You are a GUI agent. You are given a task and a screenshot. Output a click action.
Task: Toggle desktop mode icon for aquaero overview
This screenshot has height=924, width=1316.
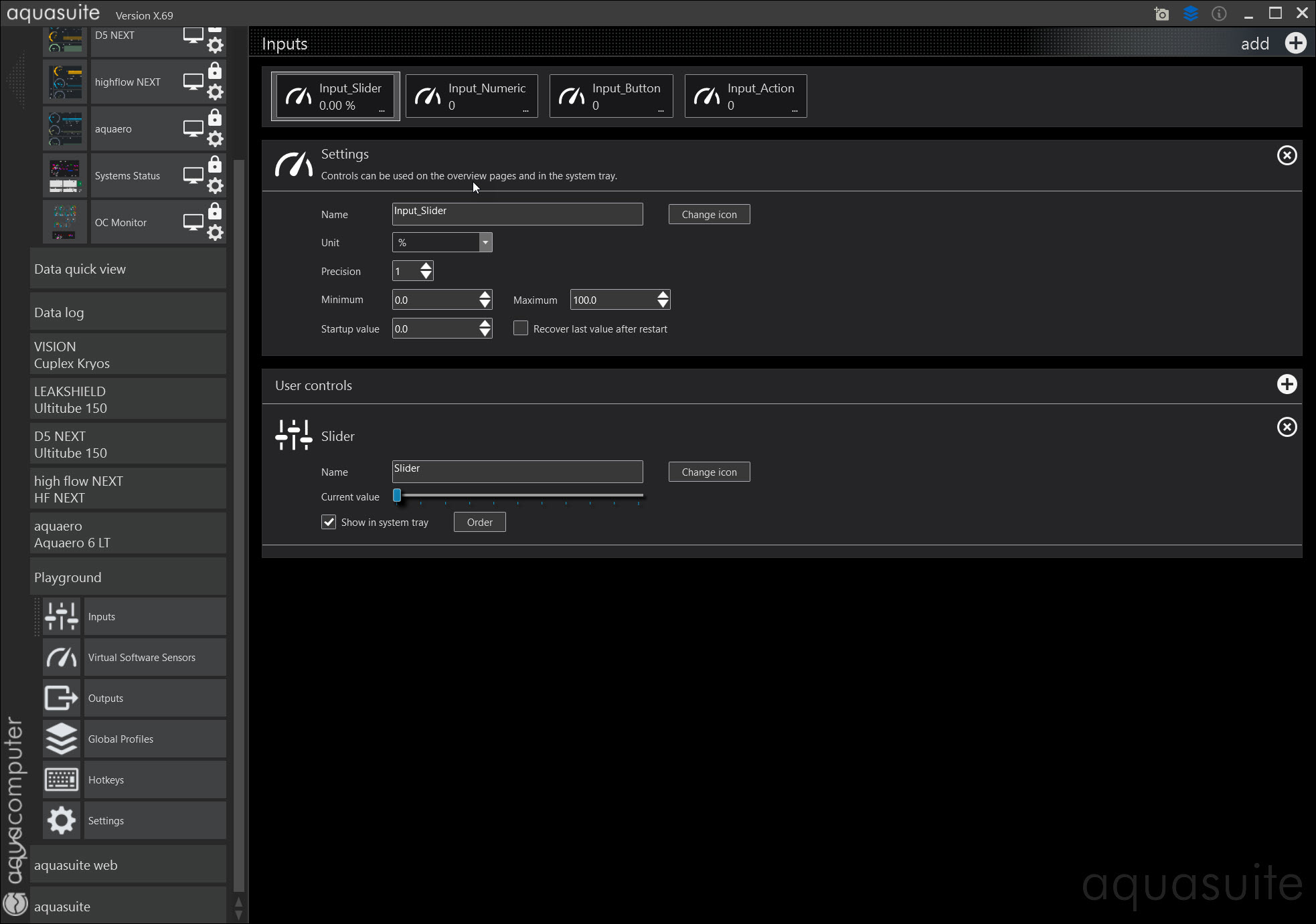[193, 128]
